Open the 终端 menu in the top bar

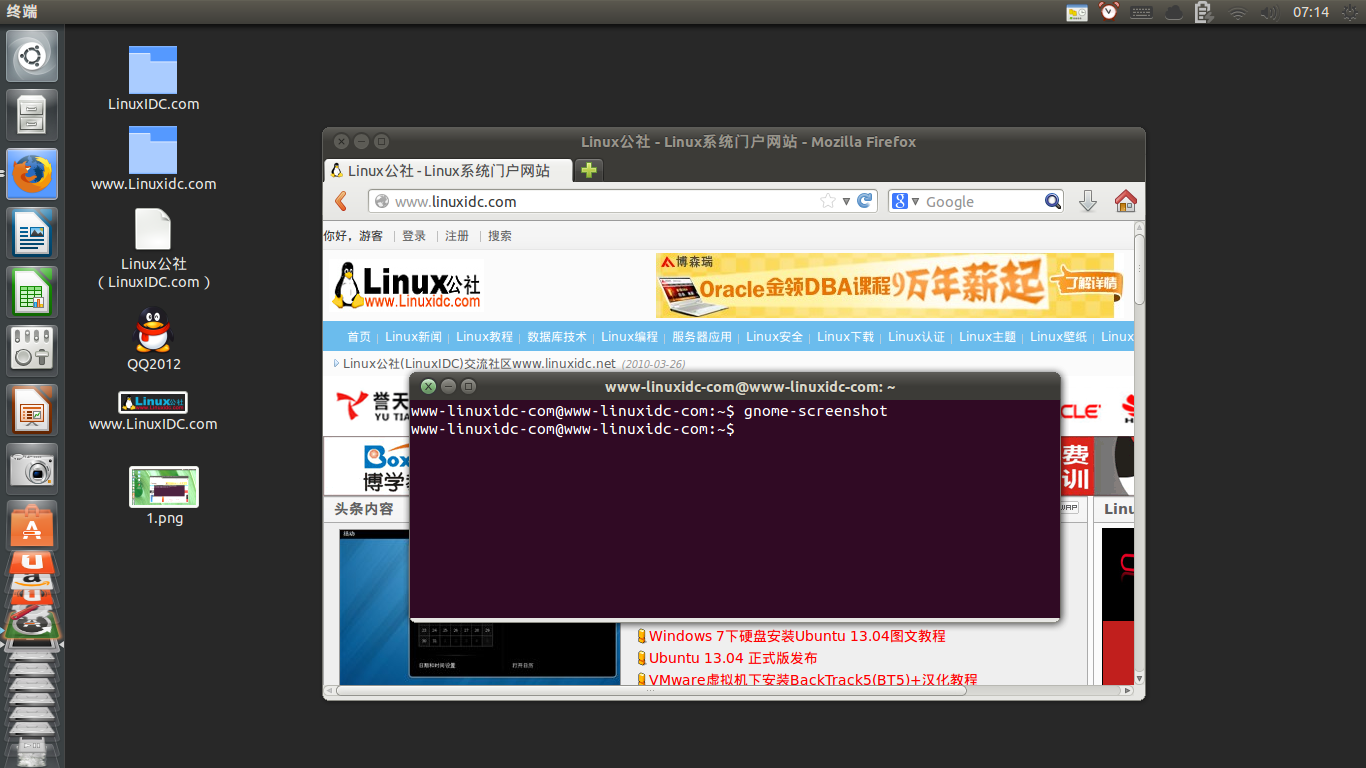22,12
